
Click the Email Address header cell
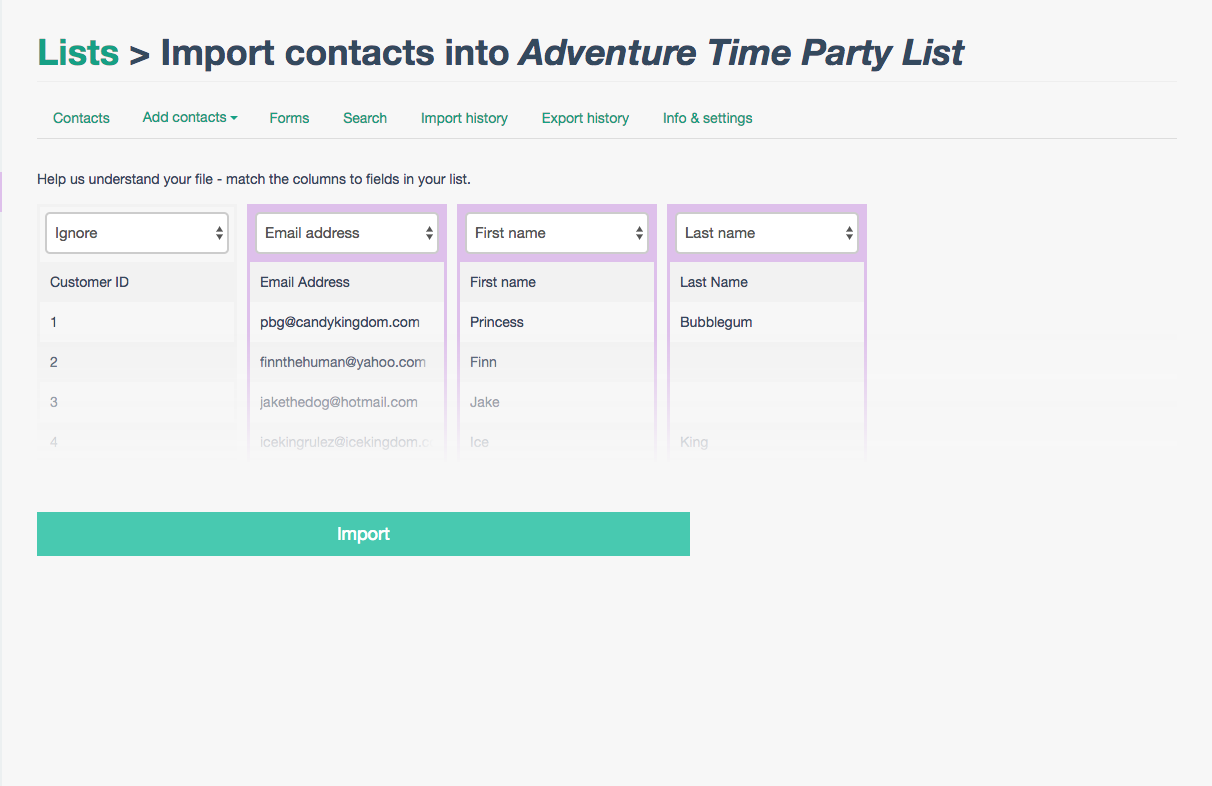pos(305,282)
